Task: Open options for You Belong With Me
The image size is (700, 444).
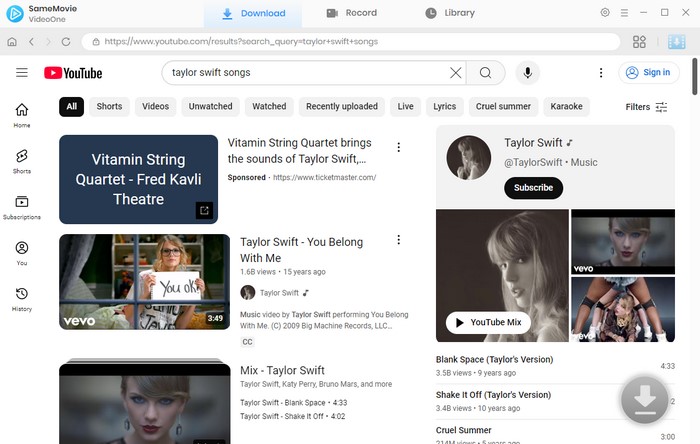Action: click(x=399, y=240)
